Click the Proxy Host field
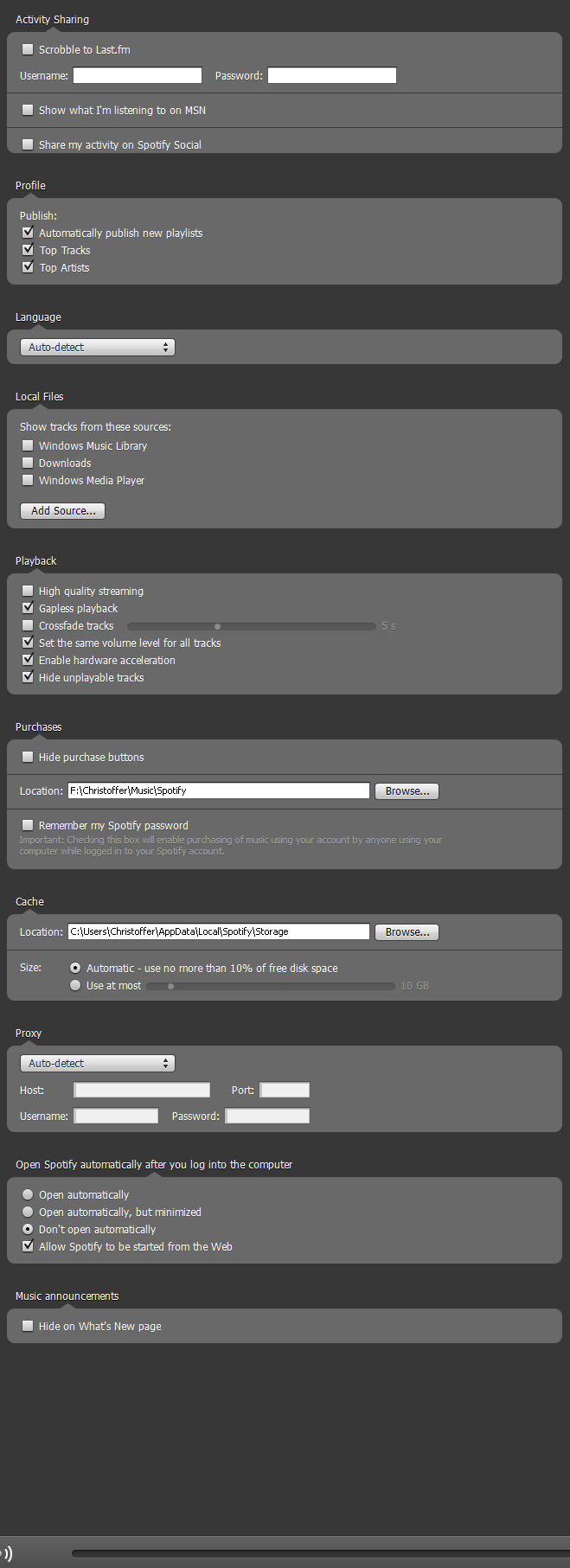Screen dimensions: 570x1568 [x=142, y=1090]
